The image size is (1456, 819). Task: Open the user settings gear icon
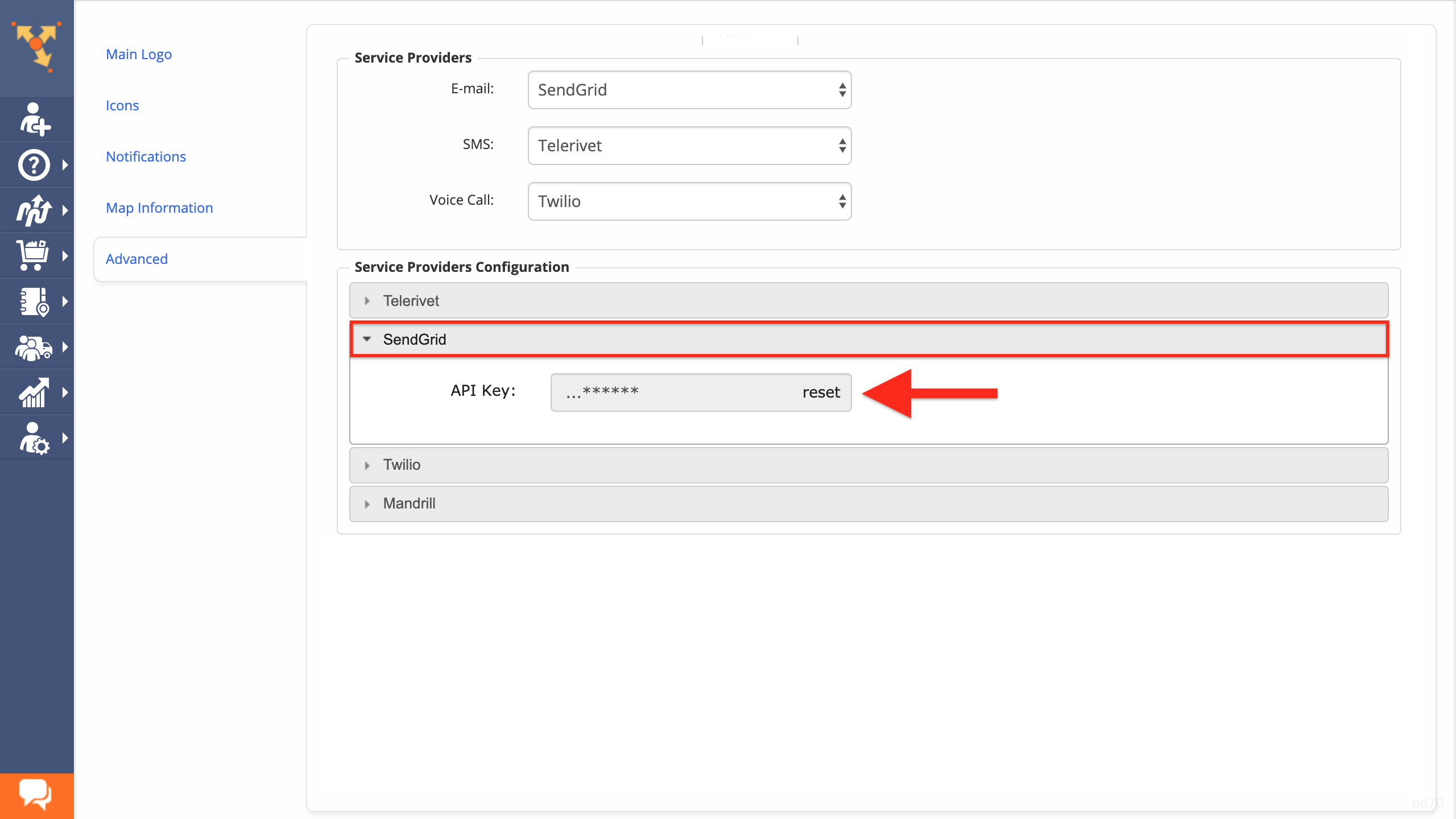coord(34,438)
